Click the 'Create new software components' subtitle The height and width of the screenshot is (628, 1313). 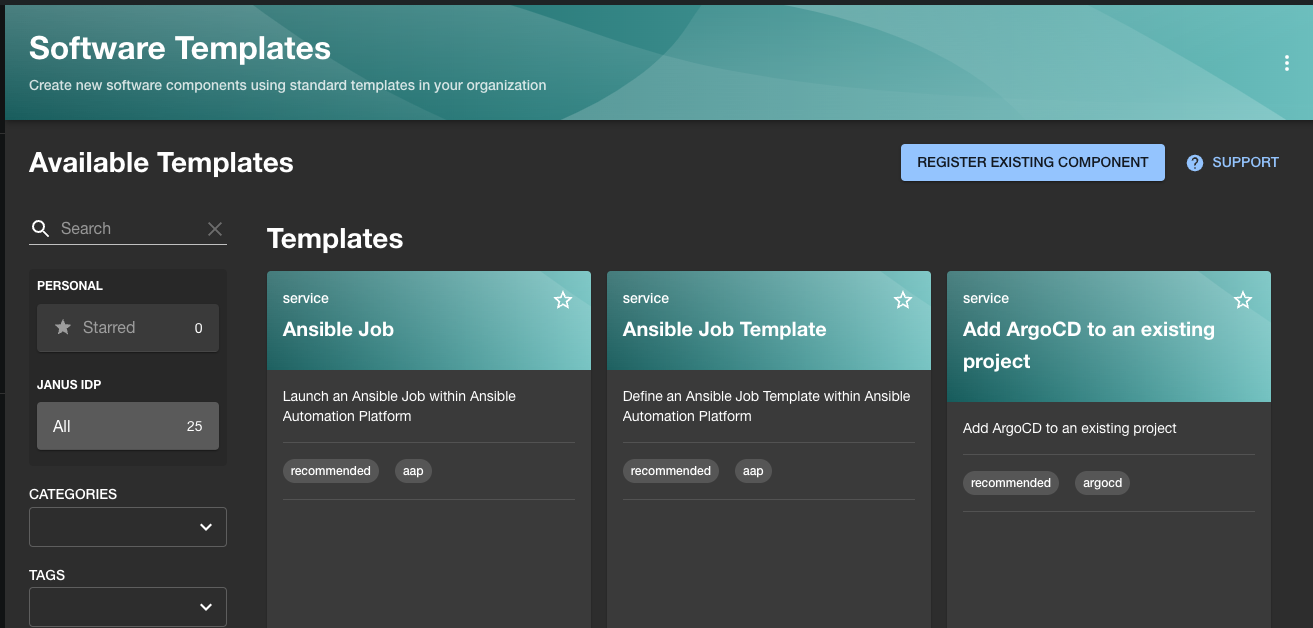pyautogui.click(x=288, y=86)
